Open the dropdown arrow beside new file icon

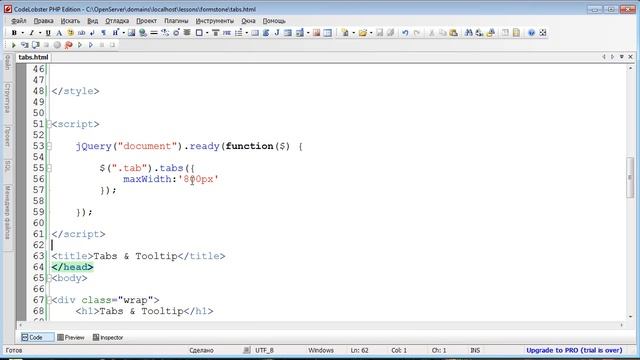(353, 33)
